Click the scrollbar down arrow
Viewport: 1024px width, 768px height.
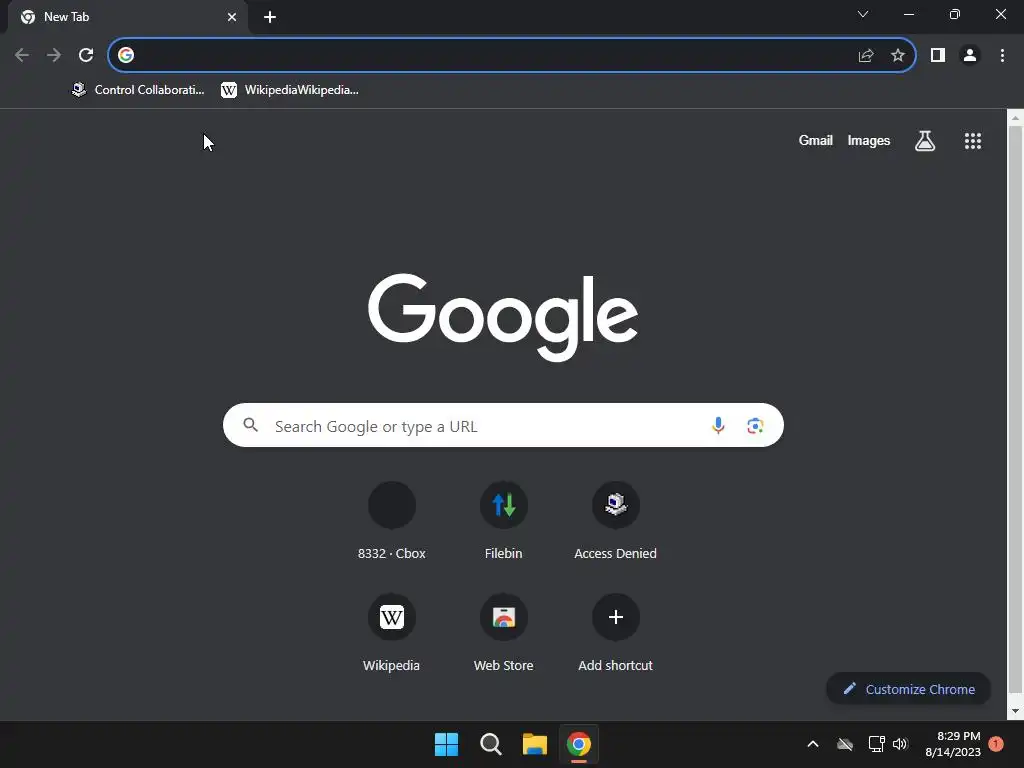click(x=1016, y=712)
